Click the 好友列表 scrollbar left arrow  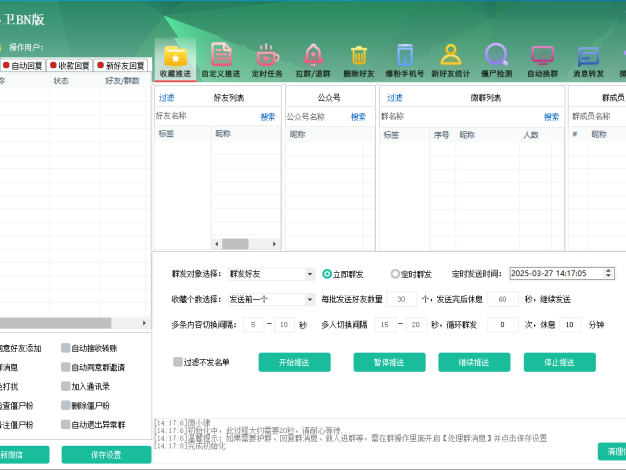click(x=217, y=244)
